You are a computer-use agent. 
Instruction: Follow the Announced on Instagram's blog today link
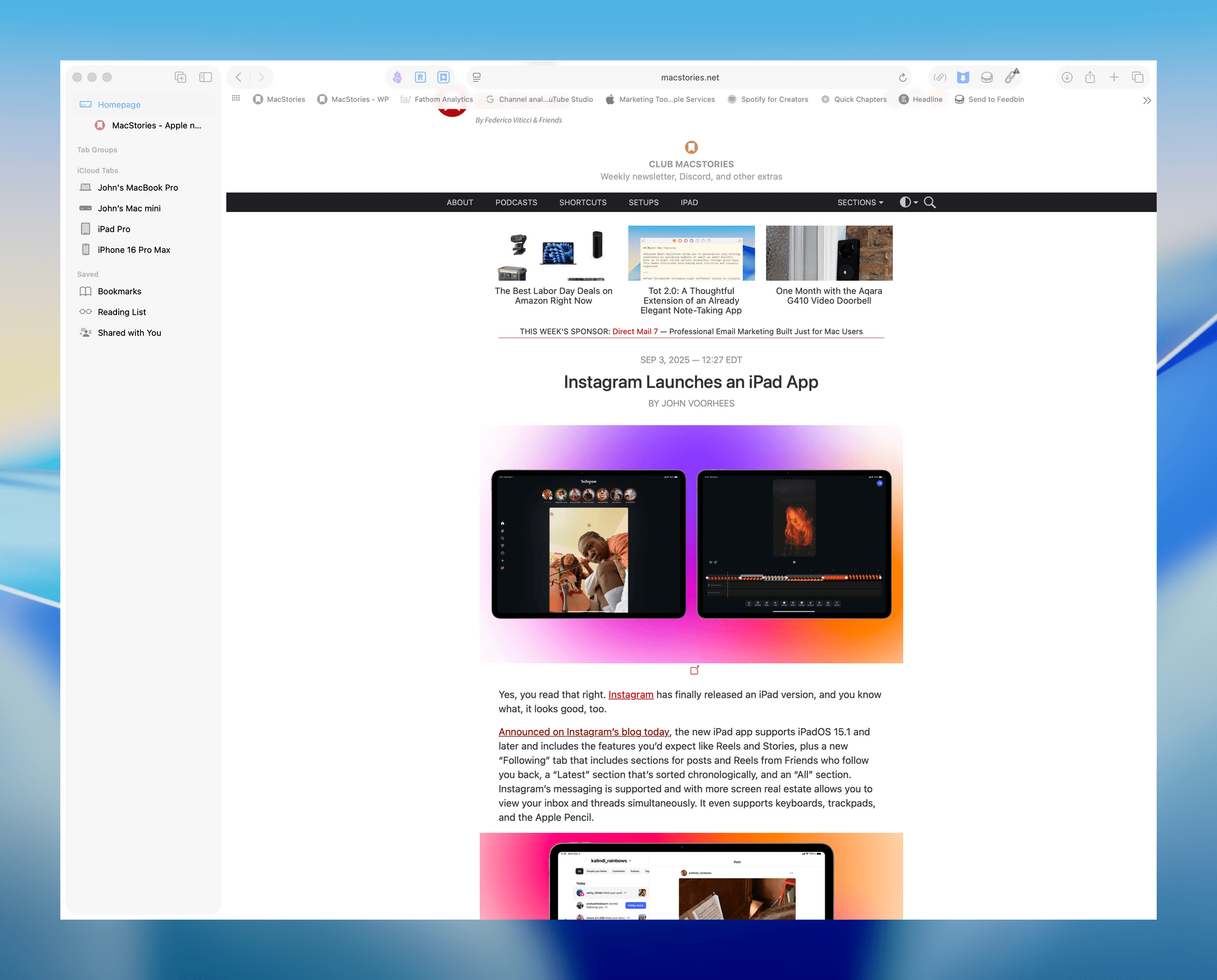[x=584, y=732]
